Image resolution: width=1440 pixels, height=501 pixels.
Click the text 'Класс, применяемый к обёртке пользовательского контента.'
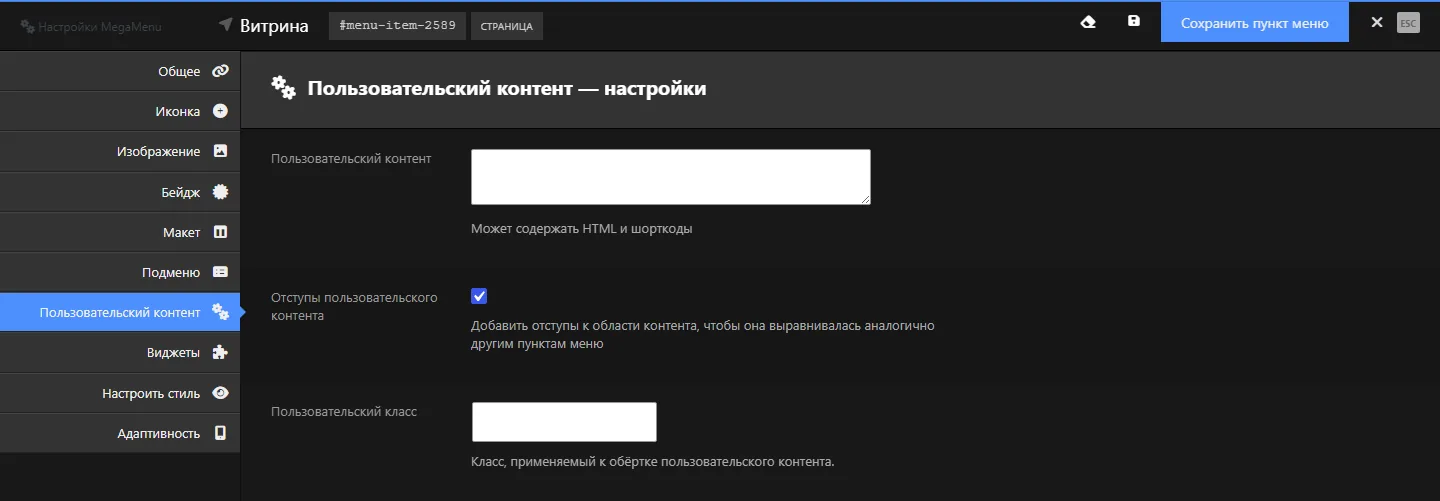click(x=652, y=462)
